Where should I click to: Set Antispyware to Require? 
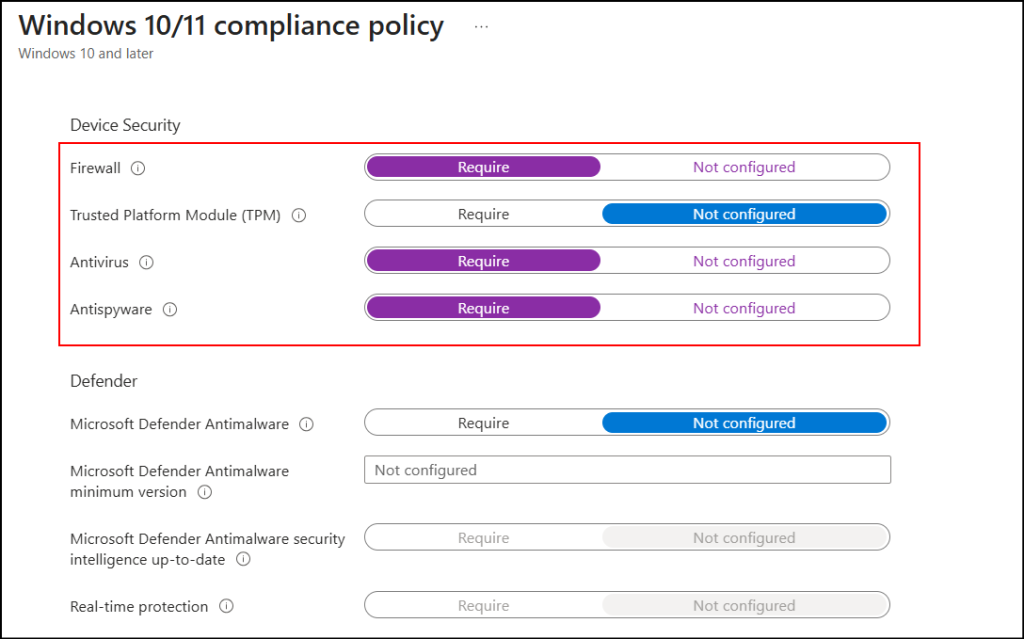pos(483,308)
